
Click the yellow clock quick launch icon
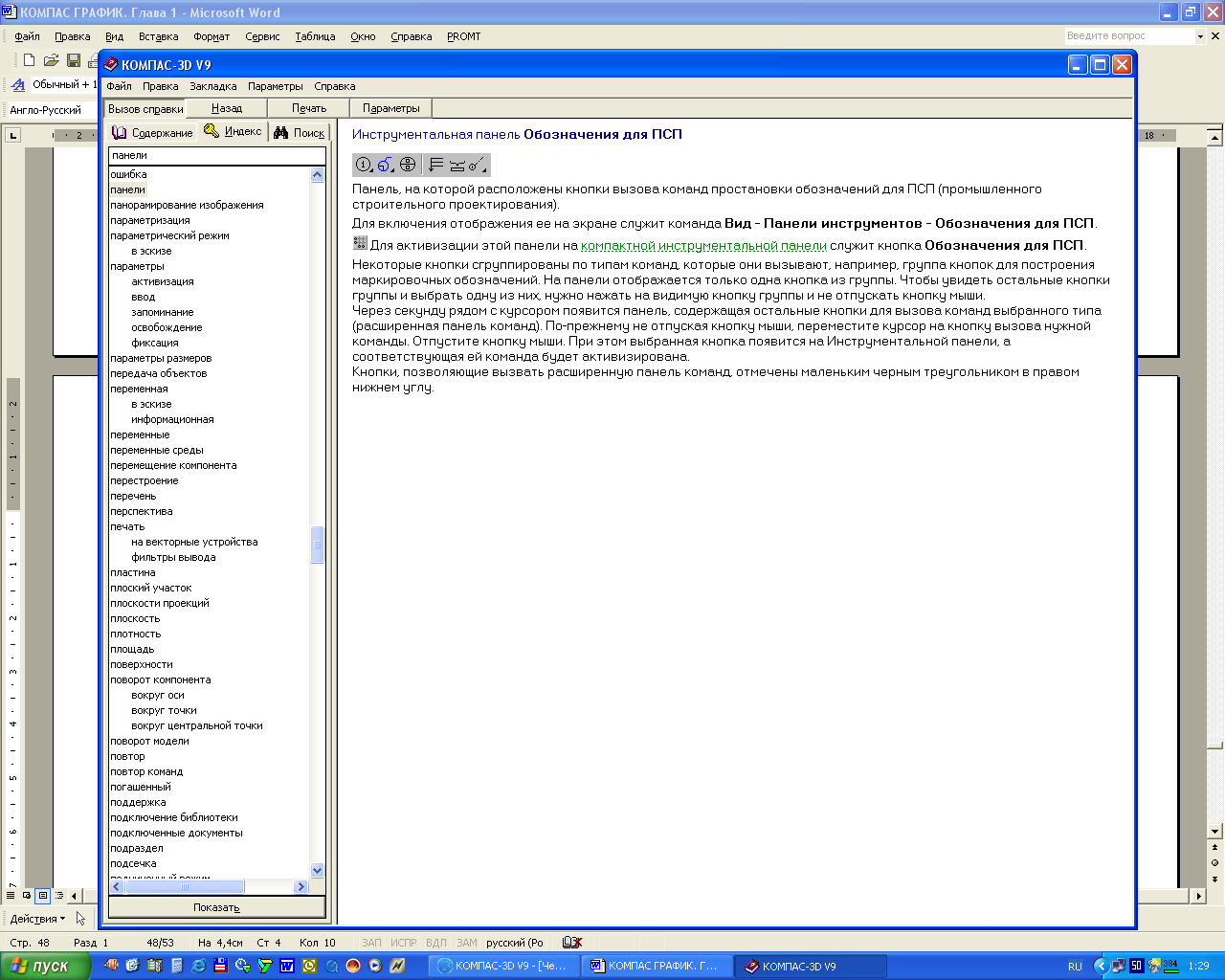click(309, 966)
